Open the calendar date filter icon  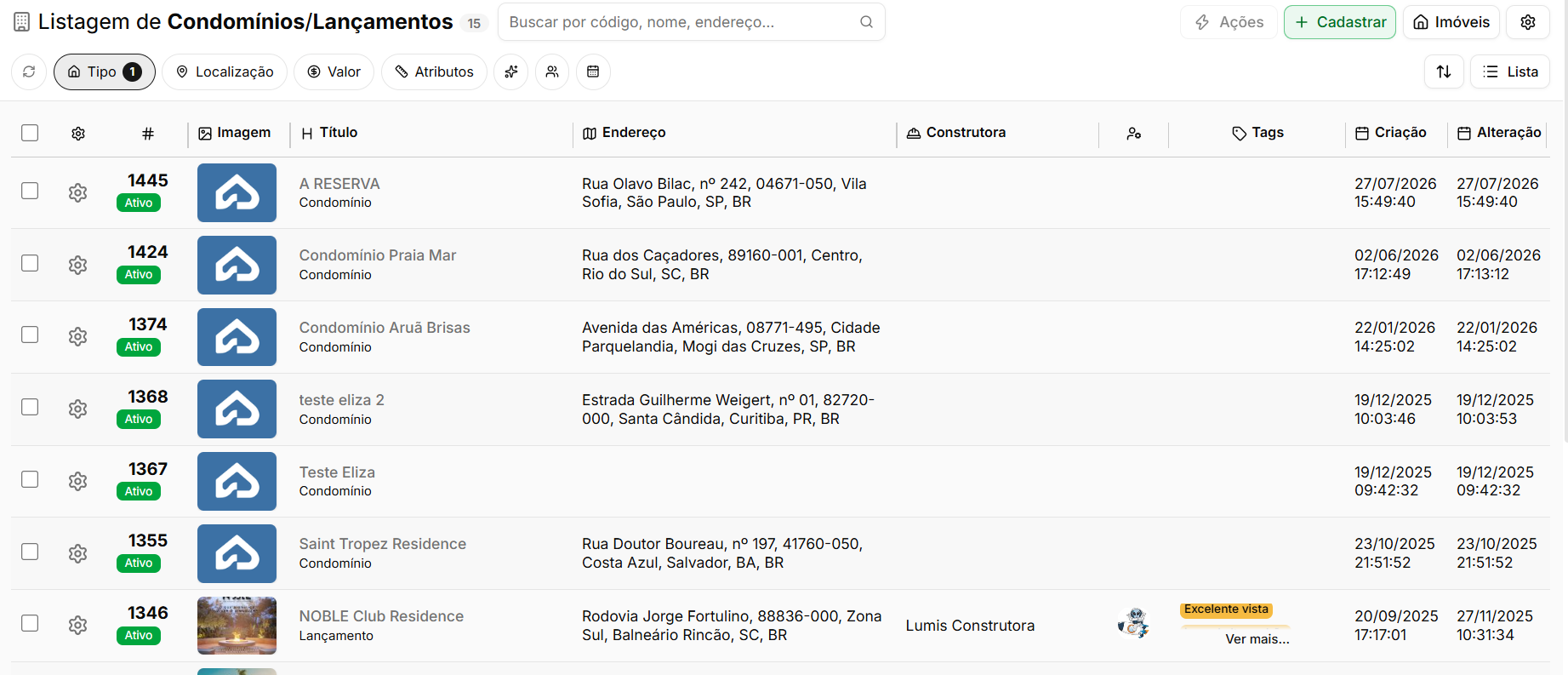point(593,72)
